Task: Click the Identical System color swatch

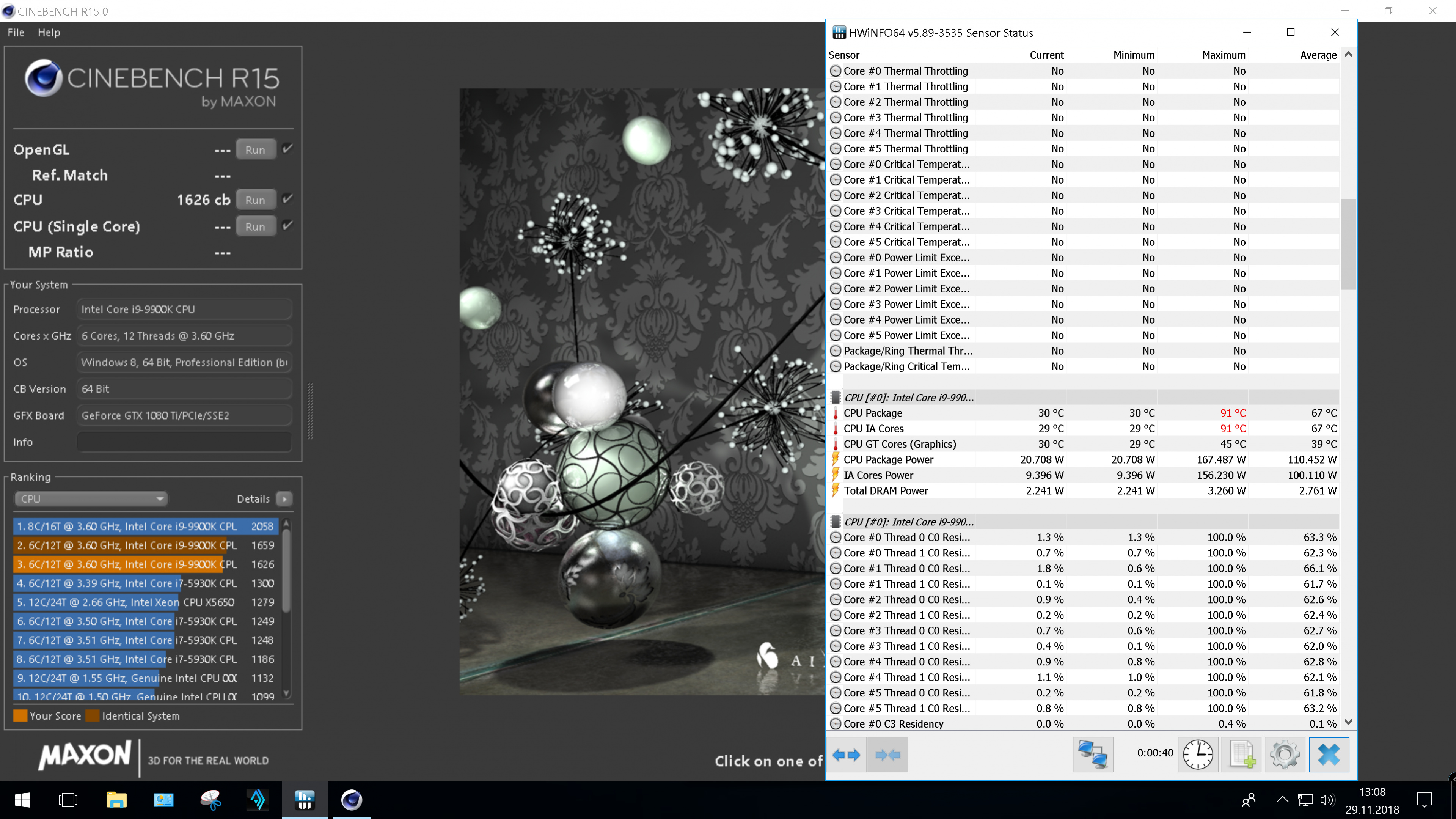Action: tap(92, 715)
